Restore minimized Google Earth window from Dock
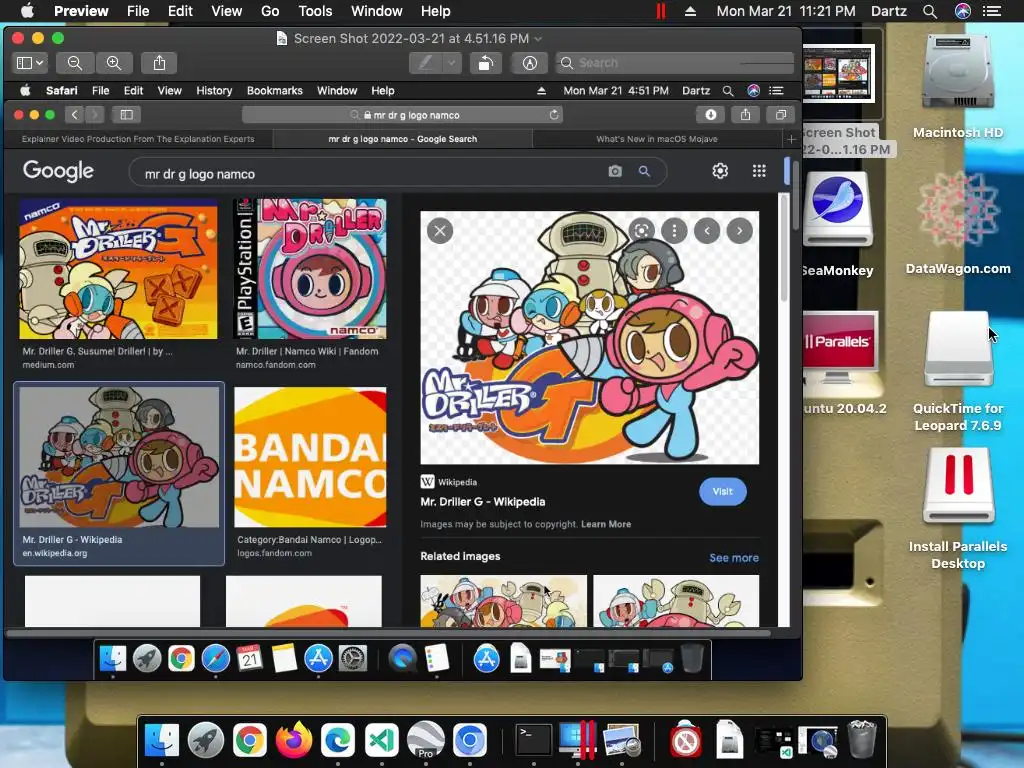Viewport: 1024px width, 768px height. coord(818,743)
